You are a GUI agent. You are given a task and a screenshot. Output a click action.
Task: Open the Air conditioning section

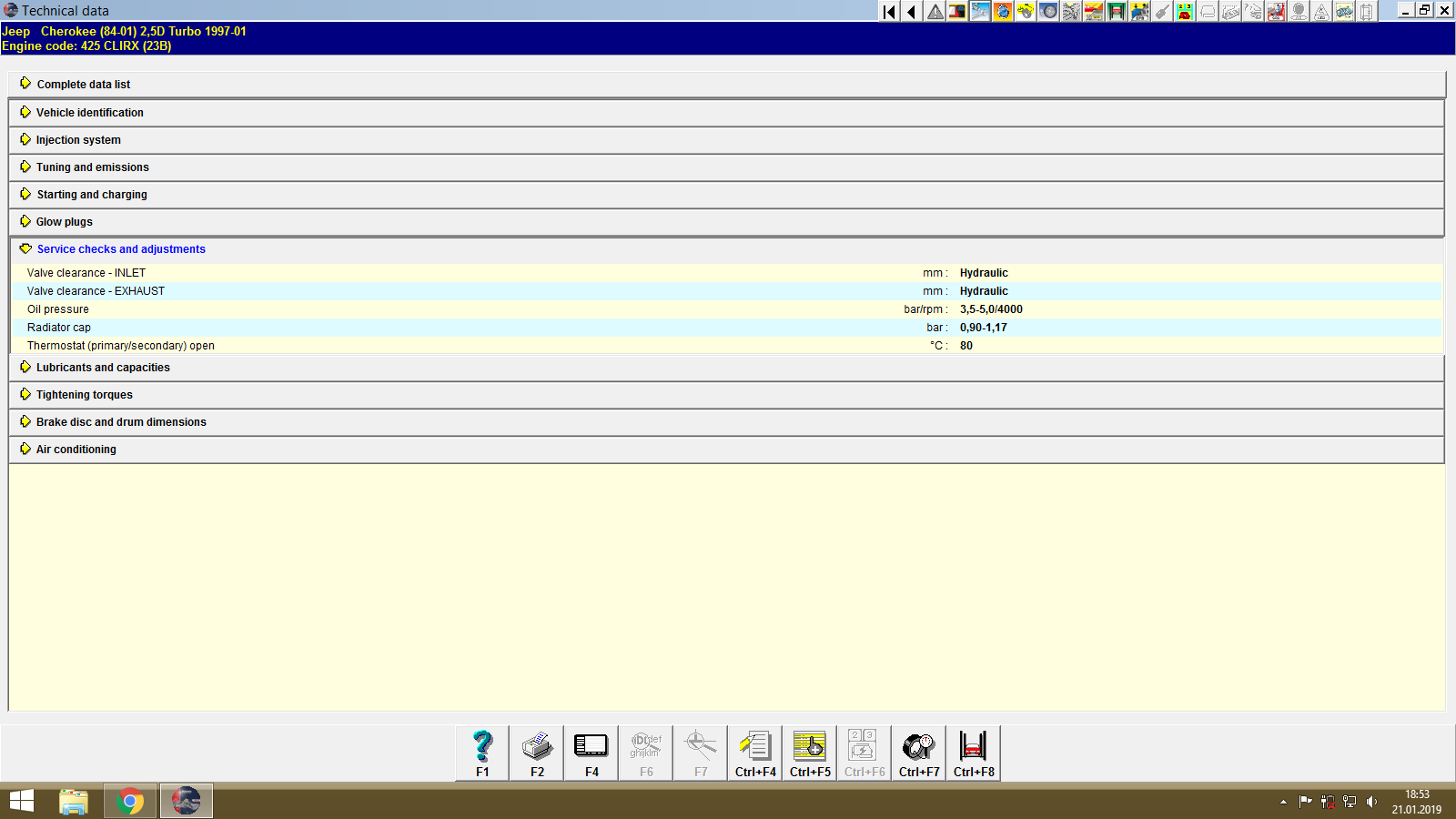point(76,449)
